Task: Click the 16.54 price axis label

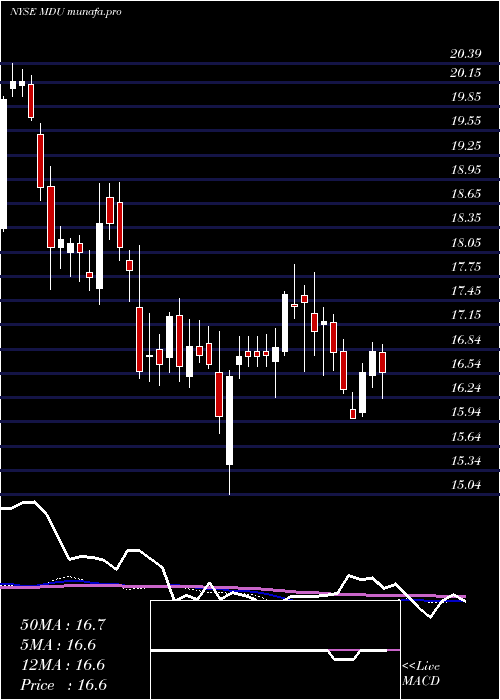Action: [x=466, y=364]
